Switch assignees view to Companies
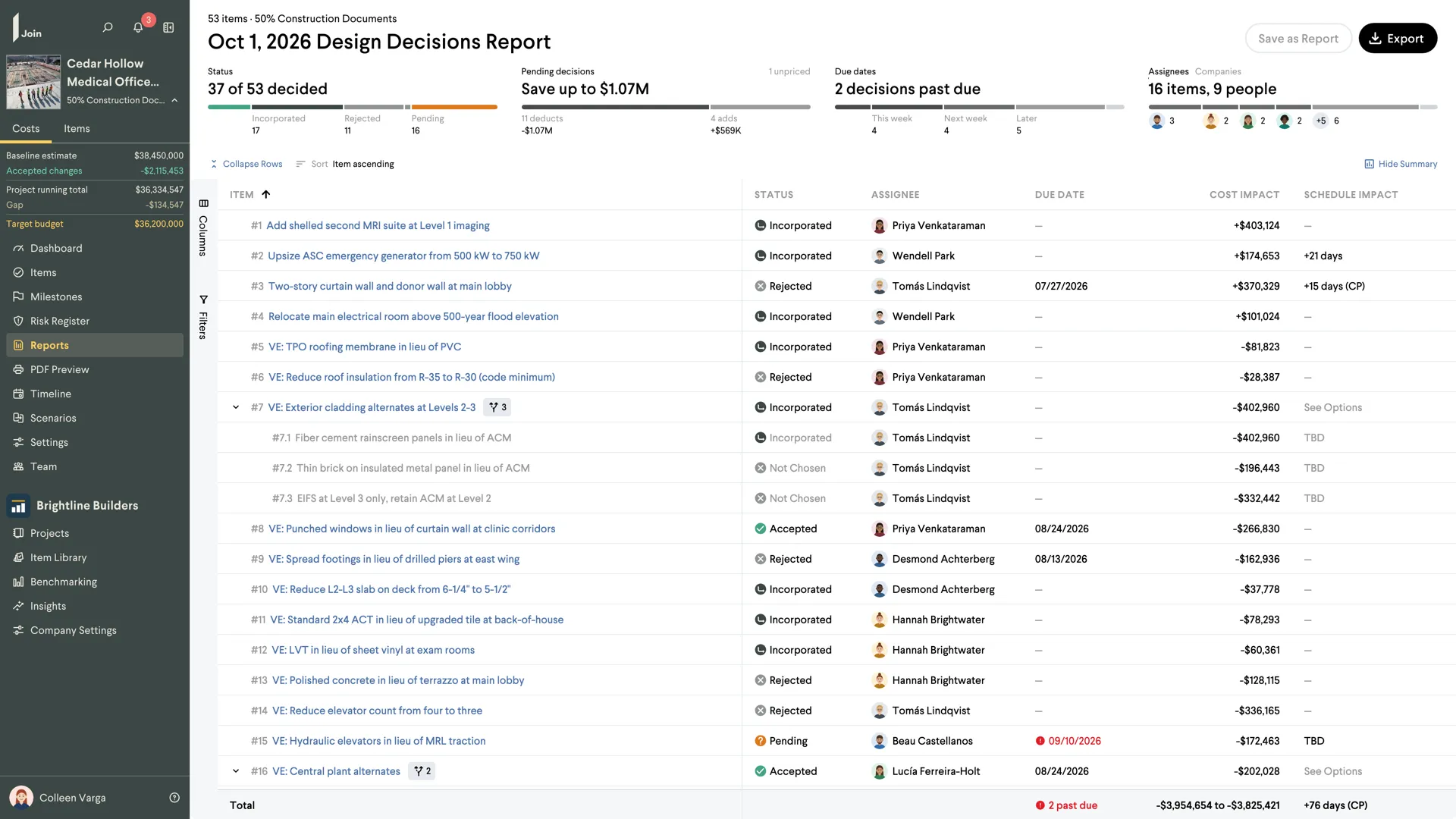This screenshot has height=819, width=1456. coord(1218,71)
